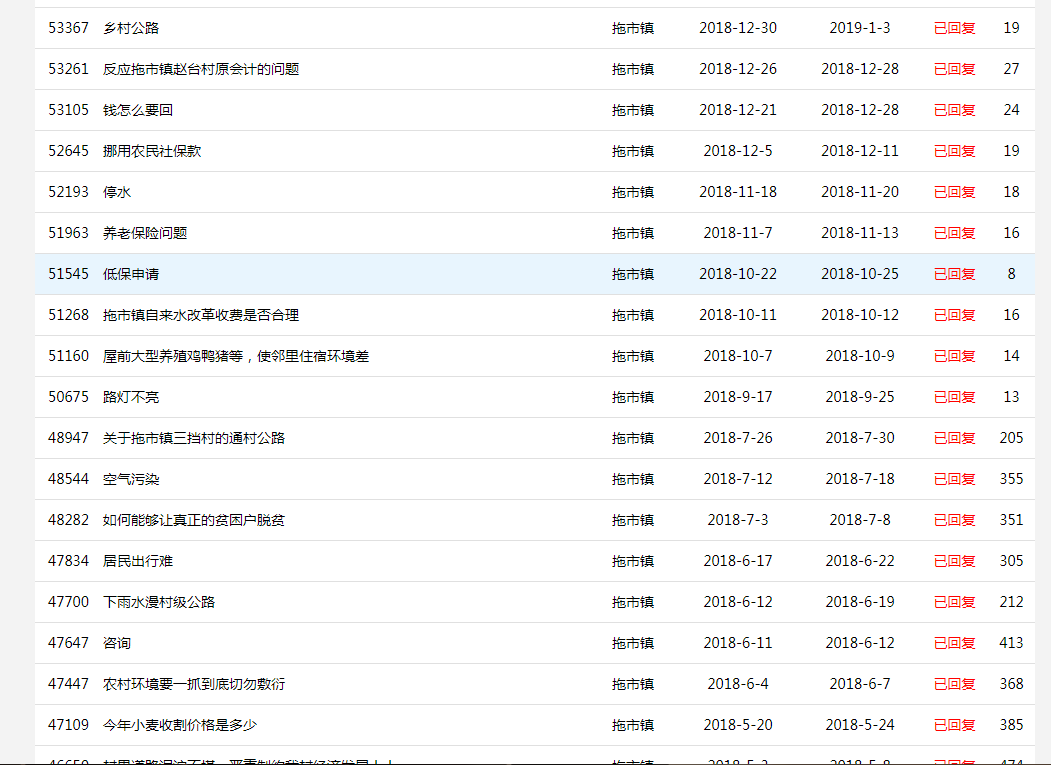The image size is (1051, 765).
Task: Select the 停水 post title
Action: click(x=117, y=192)
